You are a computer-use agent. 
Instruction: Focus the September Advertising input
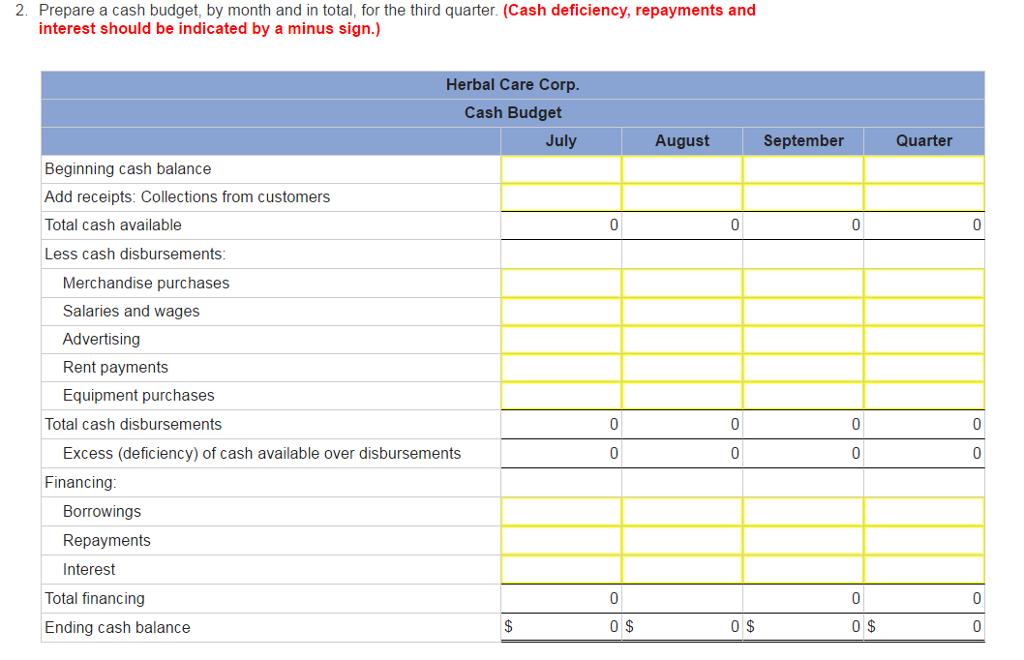803,339
